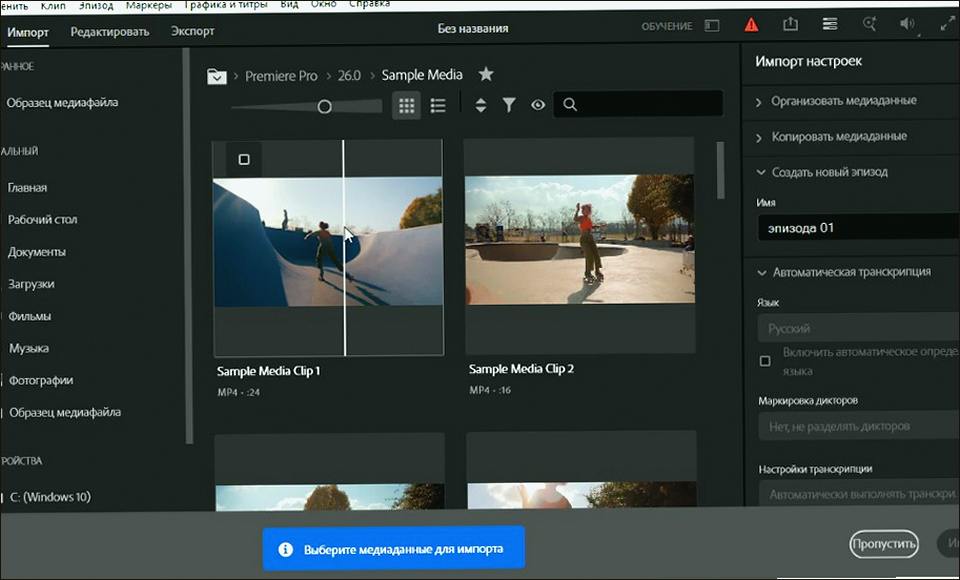Viewport: 960px width, 580px height.
Task: Click the Пропустить button
Action: 883,544
